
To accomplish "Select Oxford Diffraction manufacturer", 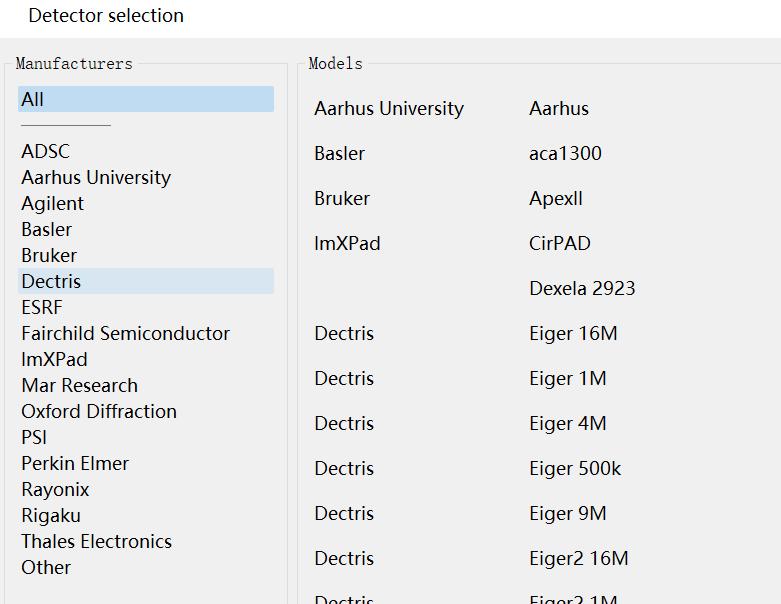I will click(x=99, y=411).
